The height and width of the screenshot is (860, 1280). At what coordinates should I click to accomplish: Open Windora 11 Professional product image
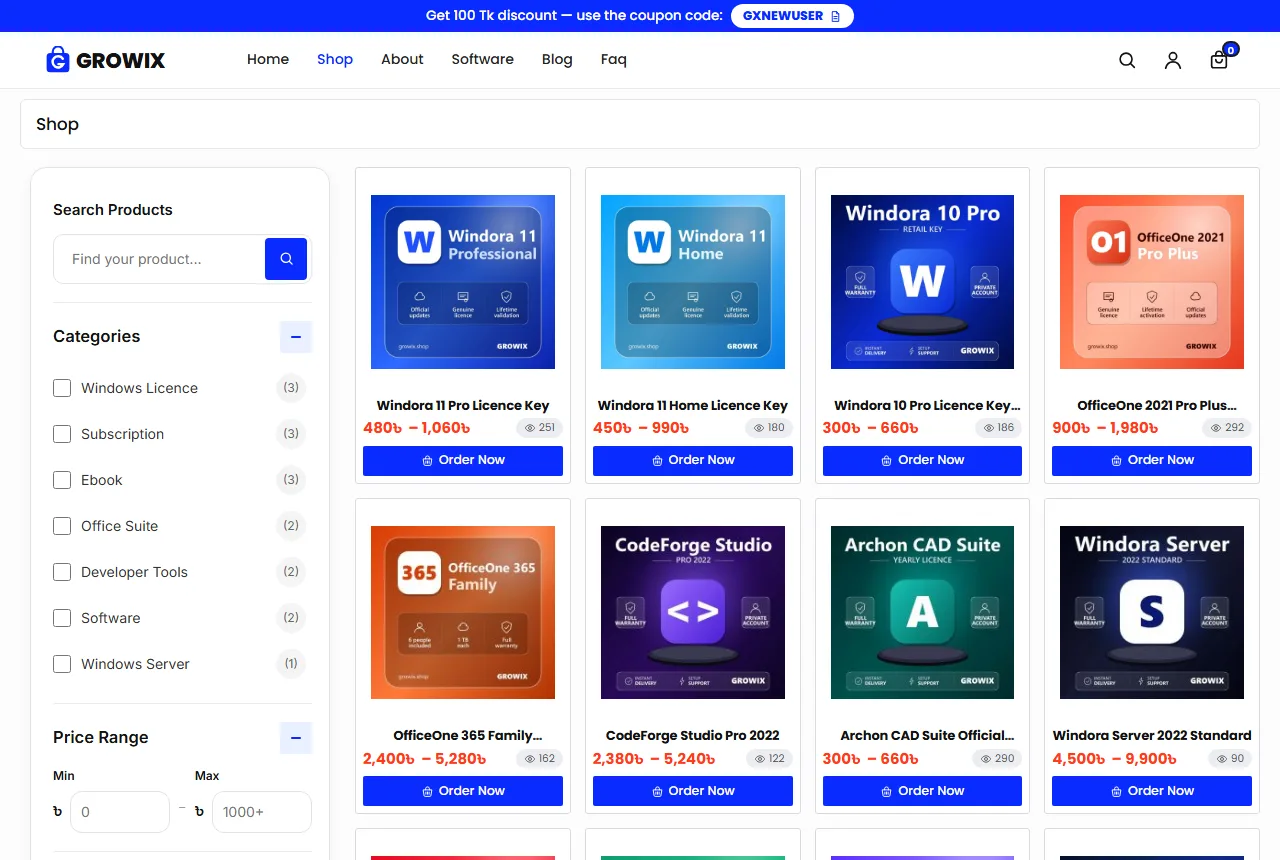[463, 282]
